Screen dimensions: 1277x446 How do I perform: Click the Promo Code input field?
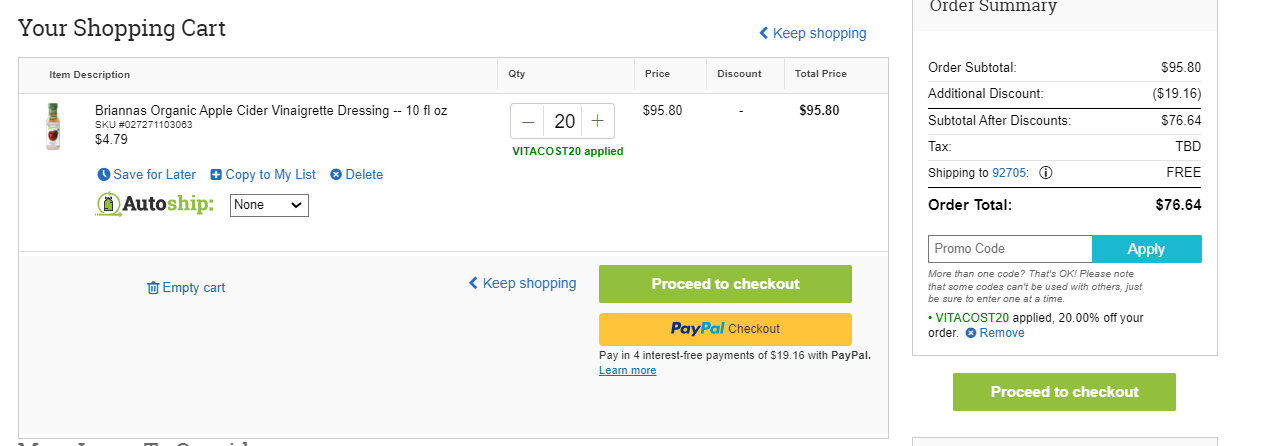1010,249
